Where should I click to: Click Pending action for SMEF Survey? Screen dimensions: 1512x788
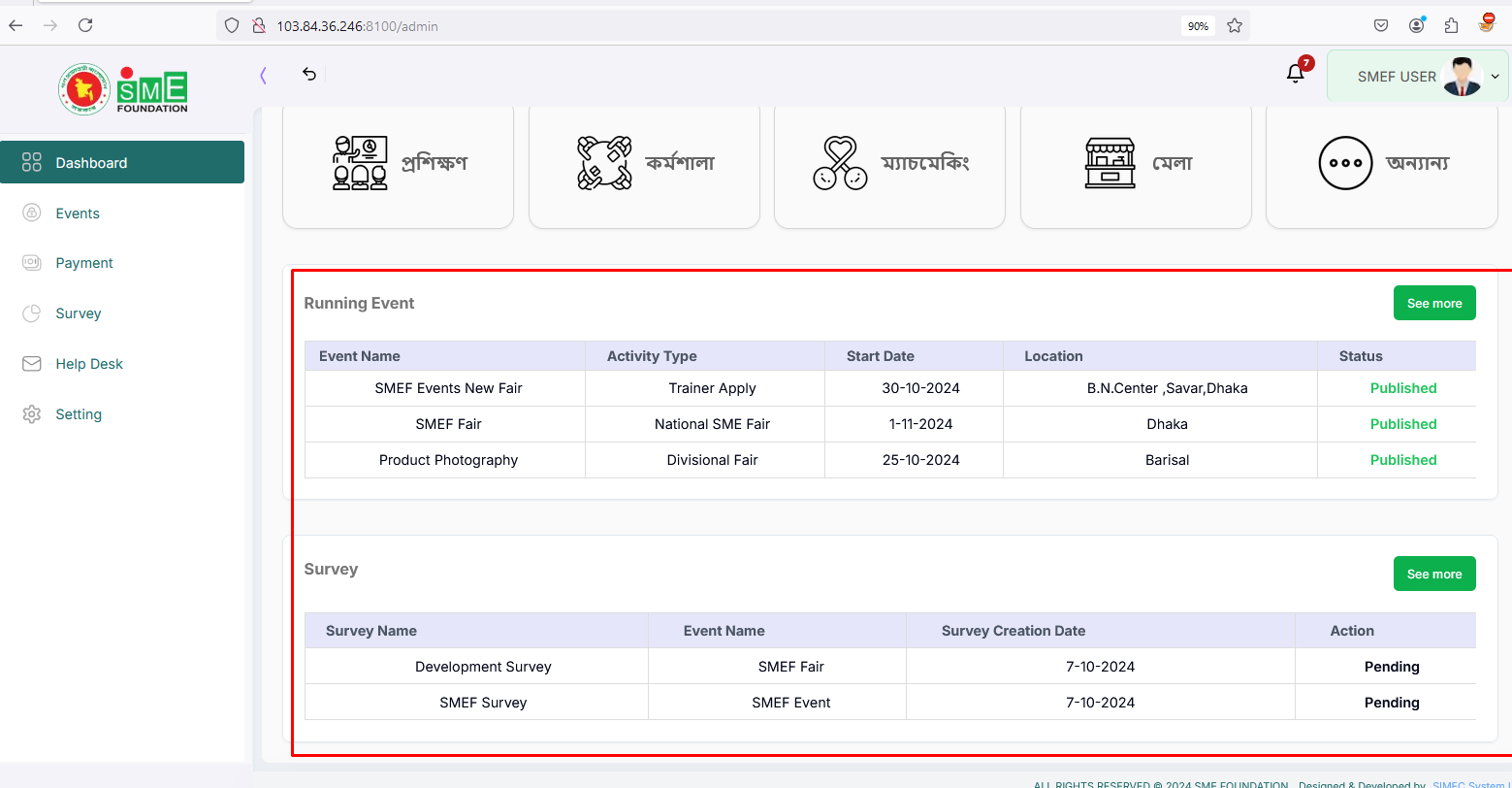pyautogui.click(x=1392, y=703)
